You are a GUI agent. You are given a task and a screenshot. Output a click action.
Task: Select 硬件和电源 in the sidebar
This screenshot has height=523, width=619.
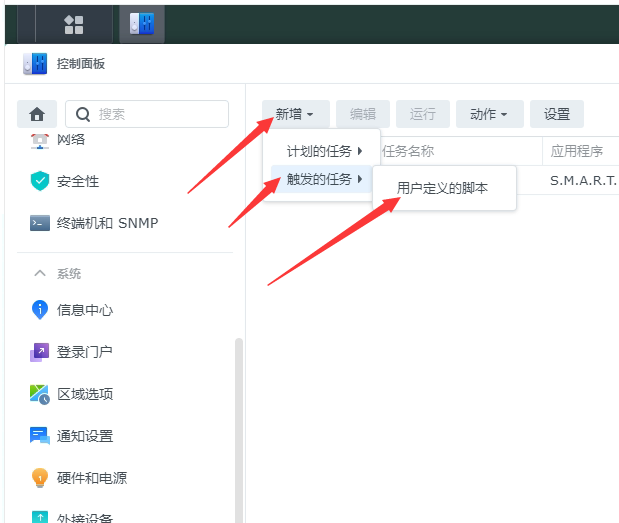92,478
